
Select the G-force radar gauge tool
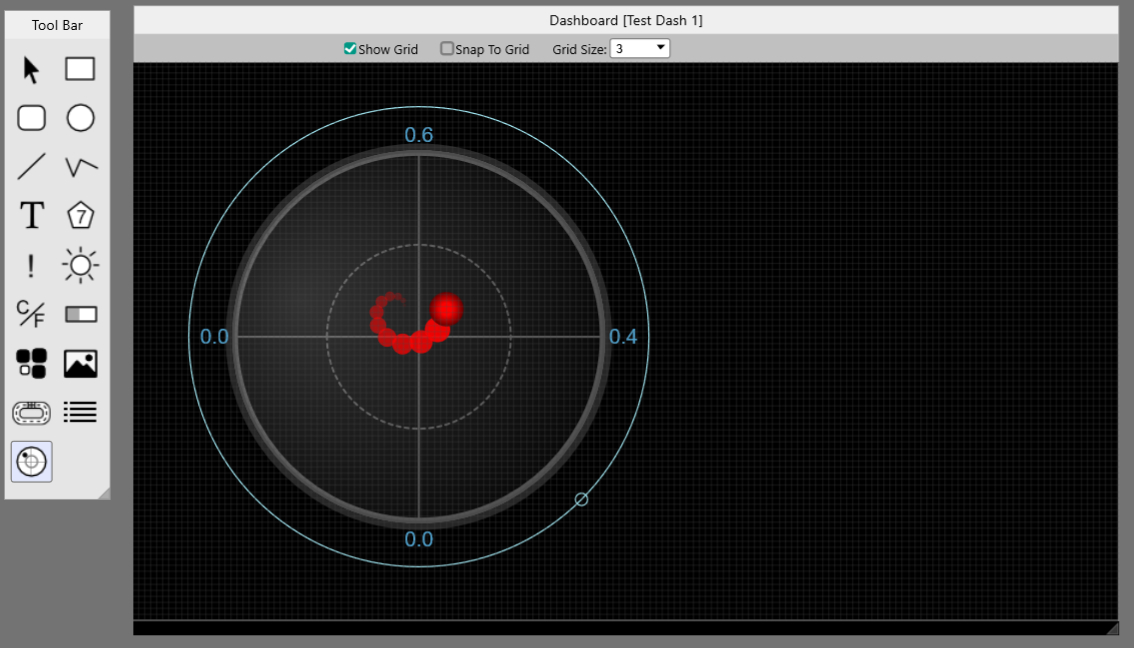[32, 461]
